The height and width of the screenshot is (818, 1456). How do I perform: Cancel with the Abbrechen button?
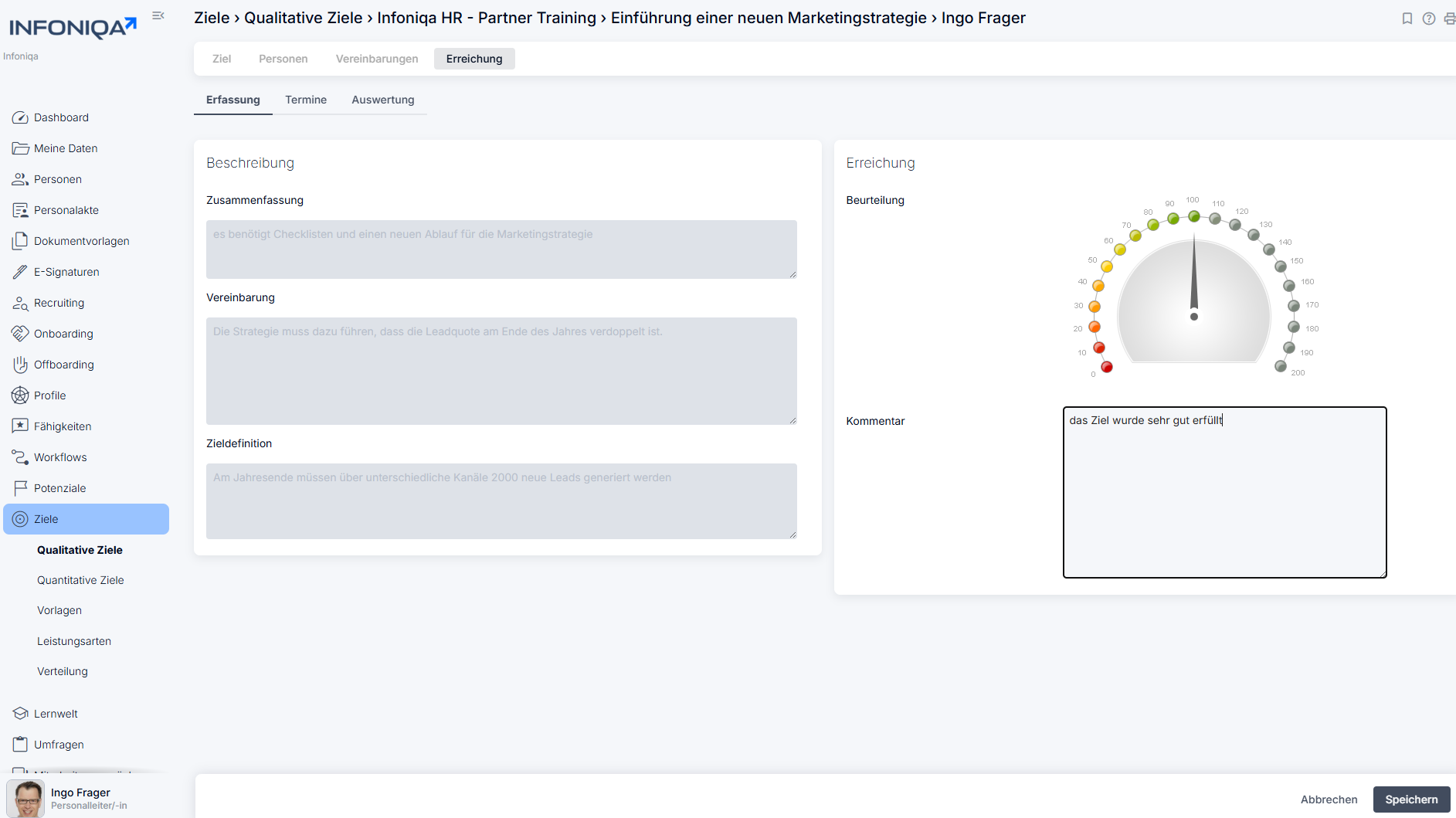(1329, 799)
